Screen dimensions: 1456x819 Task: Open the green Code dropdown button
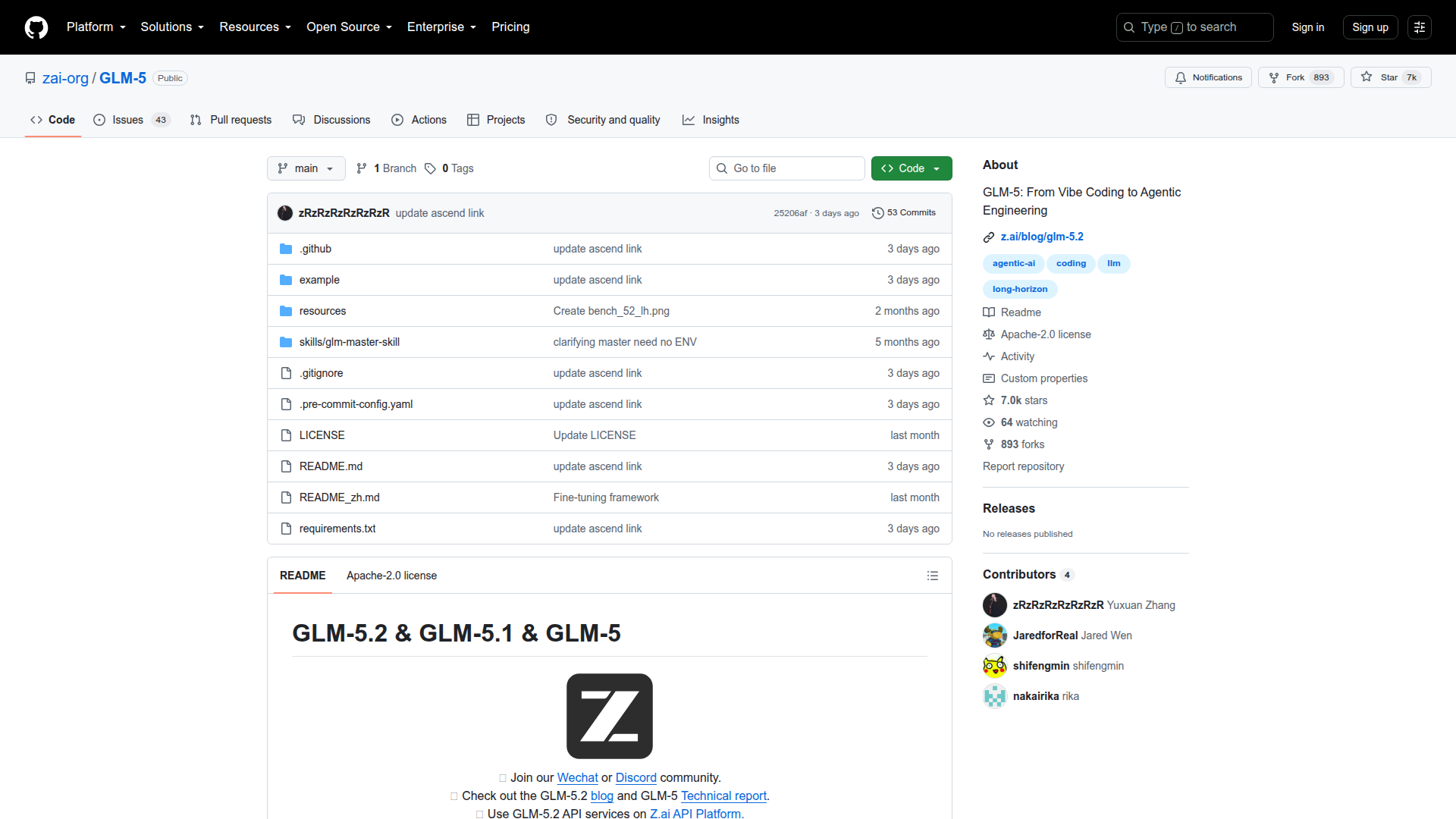point(912,168)
